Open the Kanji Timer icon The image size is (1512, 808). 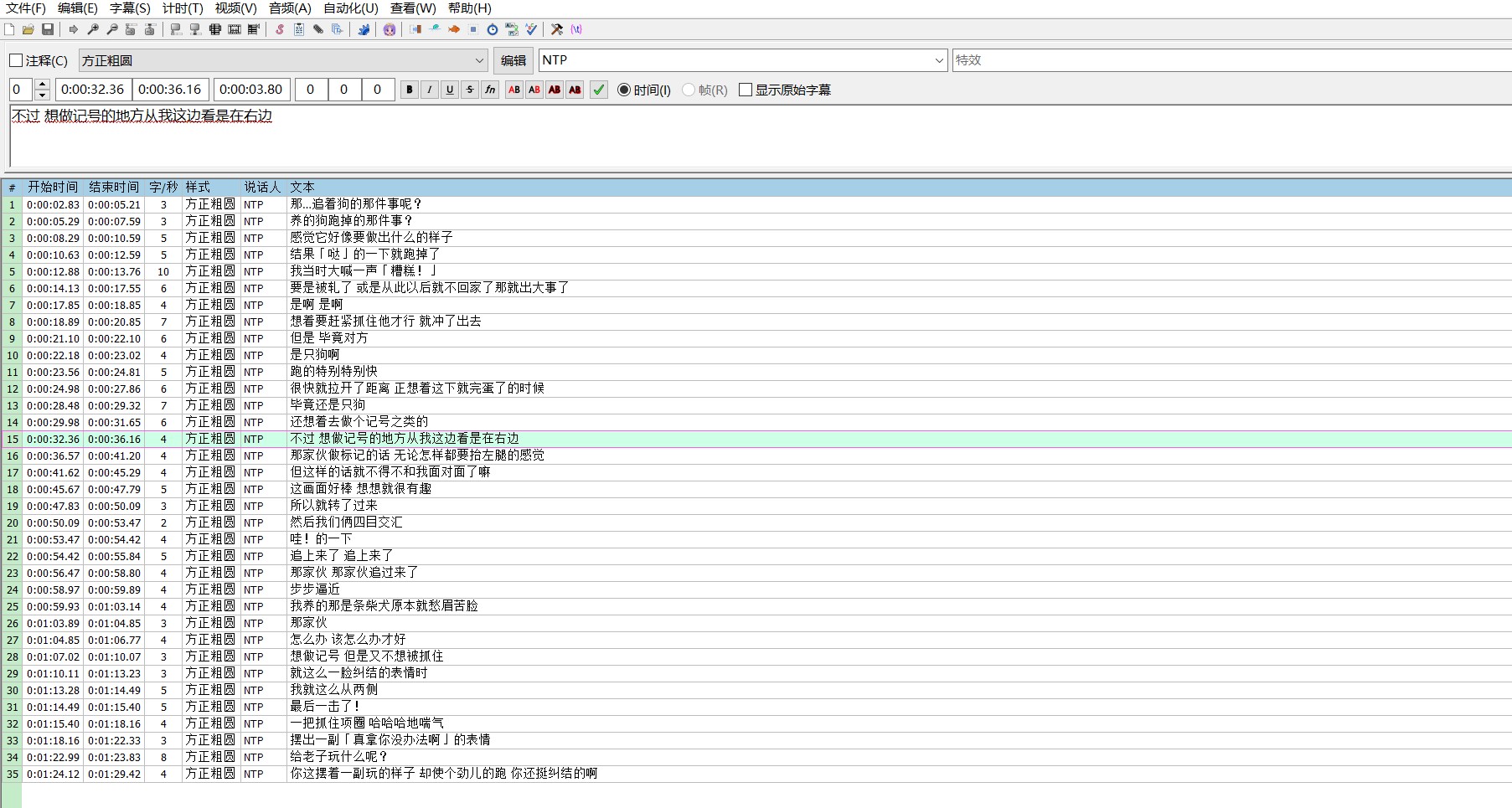click(512, 29)
